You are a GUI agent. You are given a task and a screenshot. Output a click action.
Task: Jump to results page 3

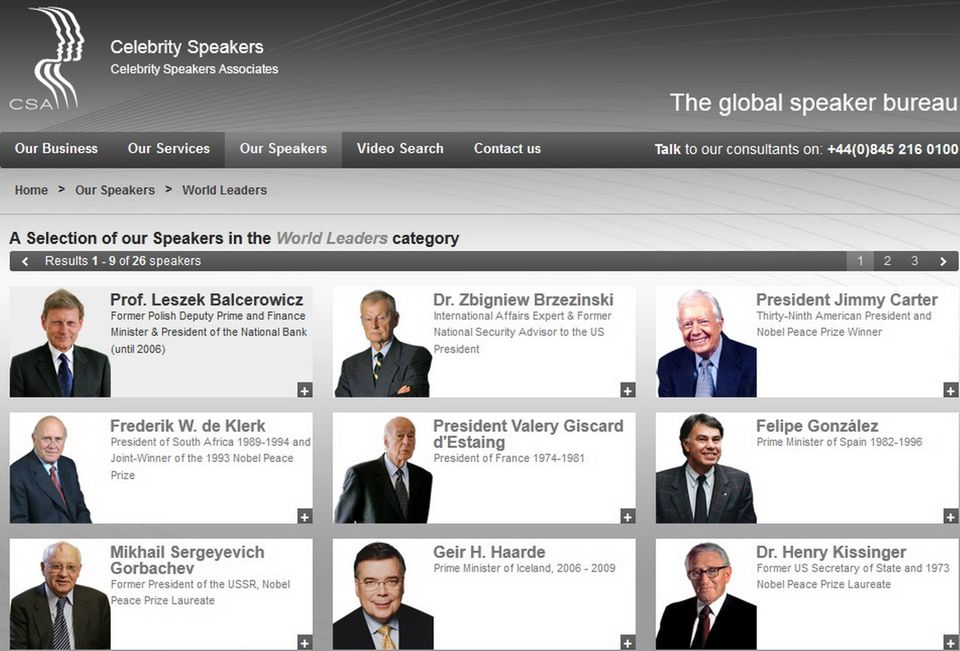click(x=914, y=261)
